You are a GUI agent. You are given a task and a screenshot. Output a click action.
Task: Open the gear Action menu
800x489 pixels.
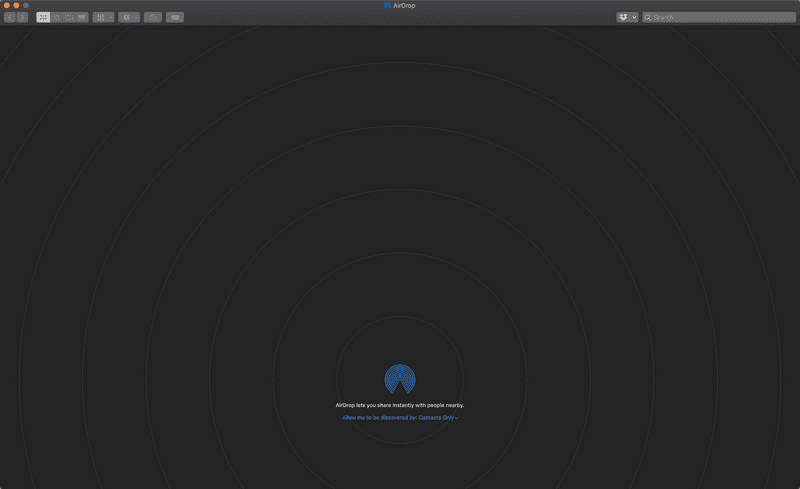[129, 17]
